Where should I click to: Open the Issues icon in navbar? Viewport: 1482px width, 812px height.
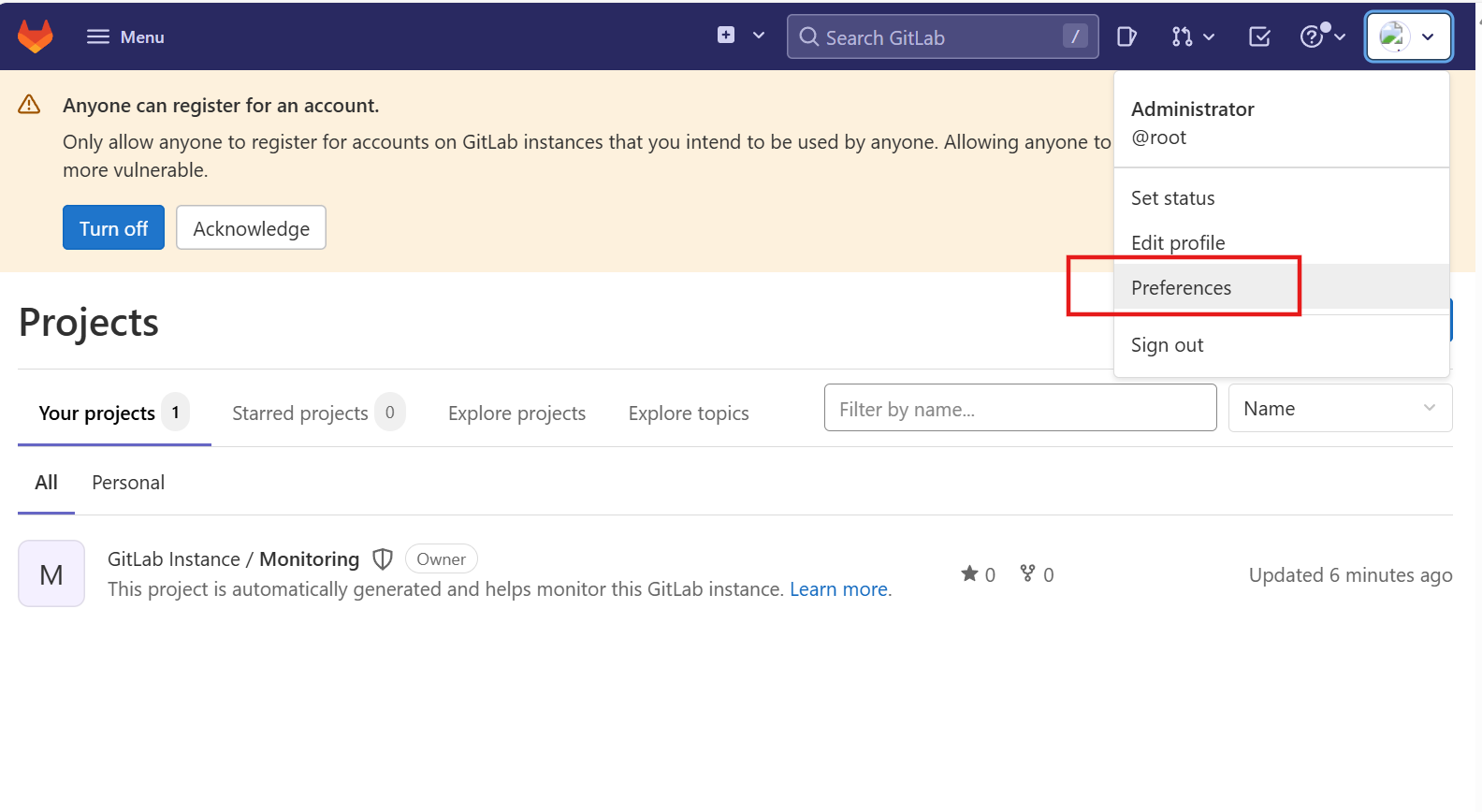(x=1126, y=36)
